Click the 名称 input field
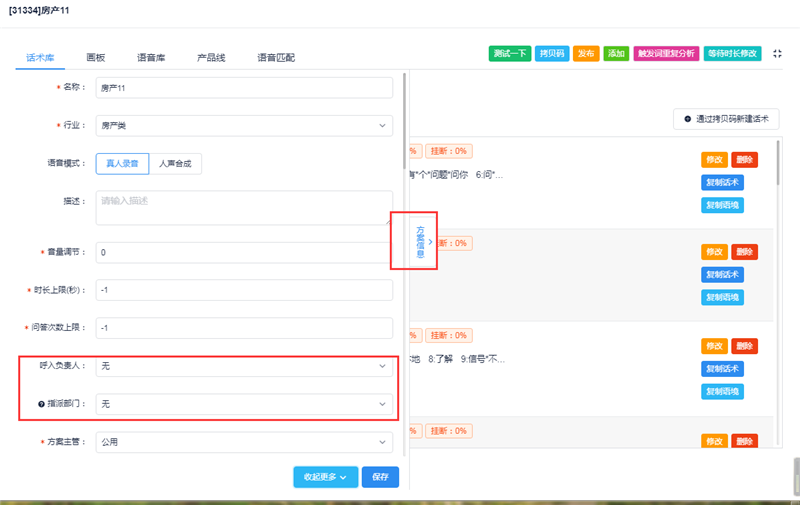Screen dimensions: 800x505 point(243,88)
